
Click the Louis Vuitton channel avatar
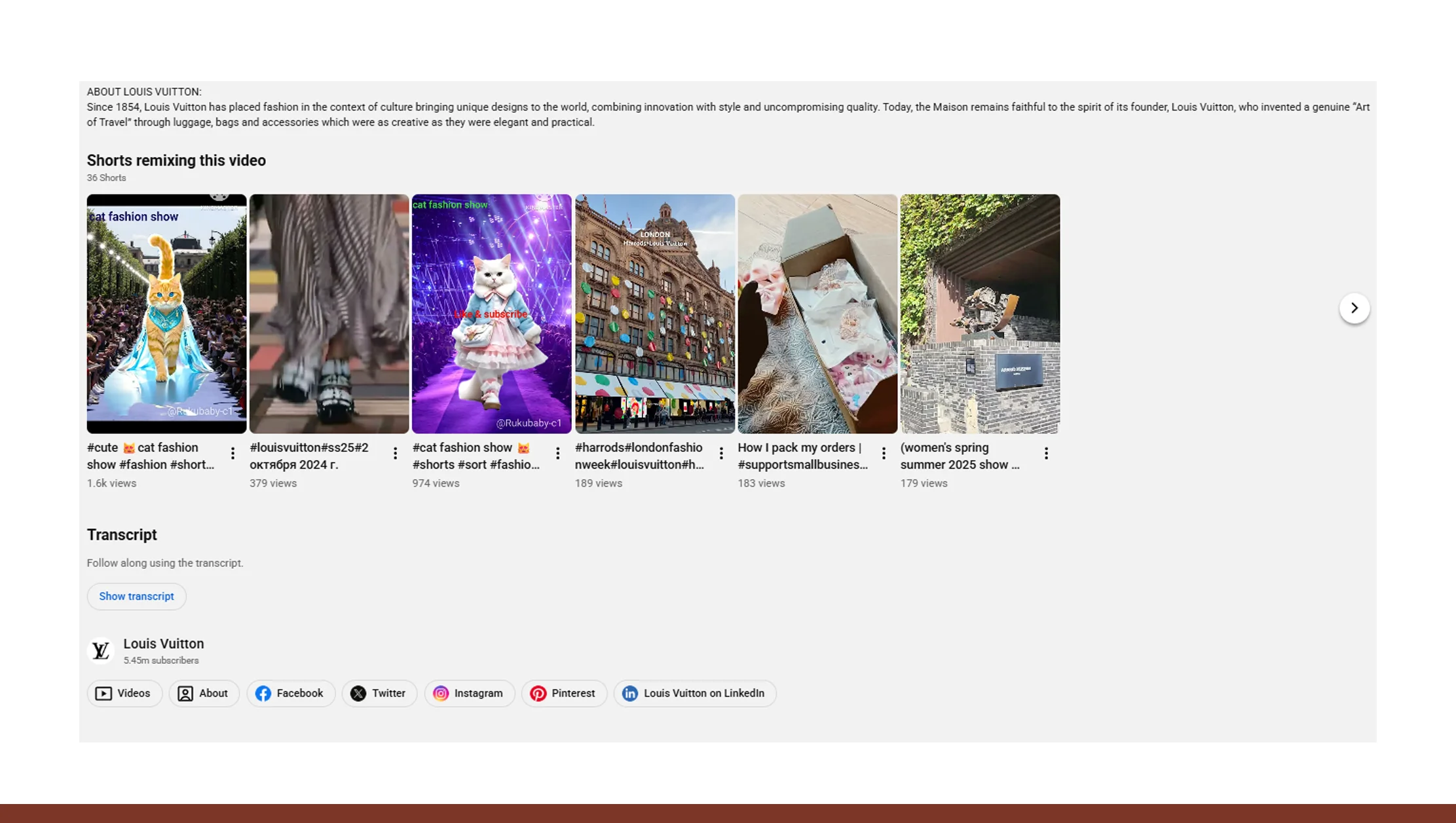100,650
